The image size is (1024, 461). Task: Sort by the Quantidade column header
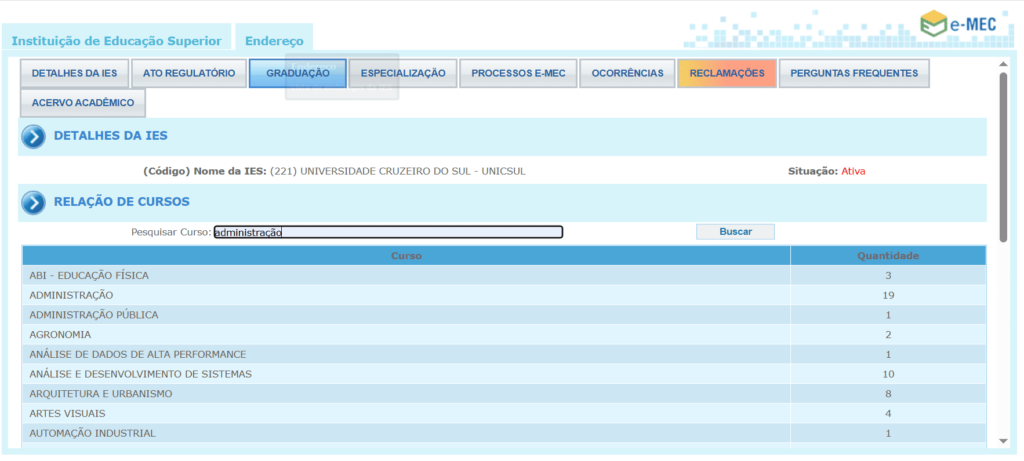pos(887,256)
